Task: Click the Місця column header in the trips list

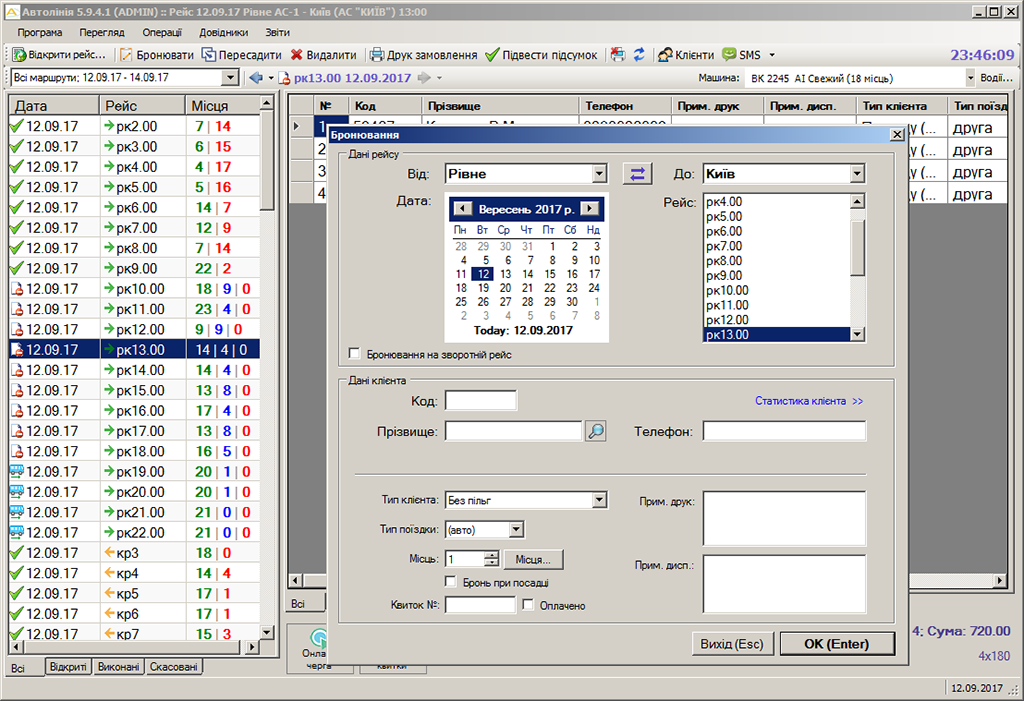Action: pos(223,106)
